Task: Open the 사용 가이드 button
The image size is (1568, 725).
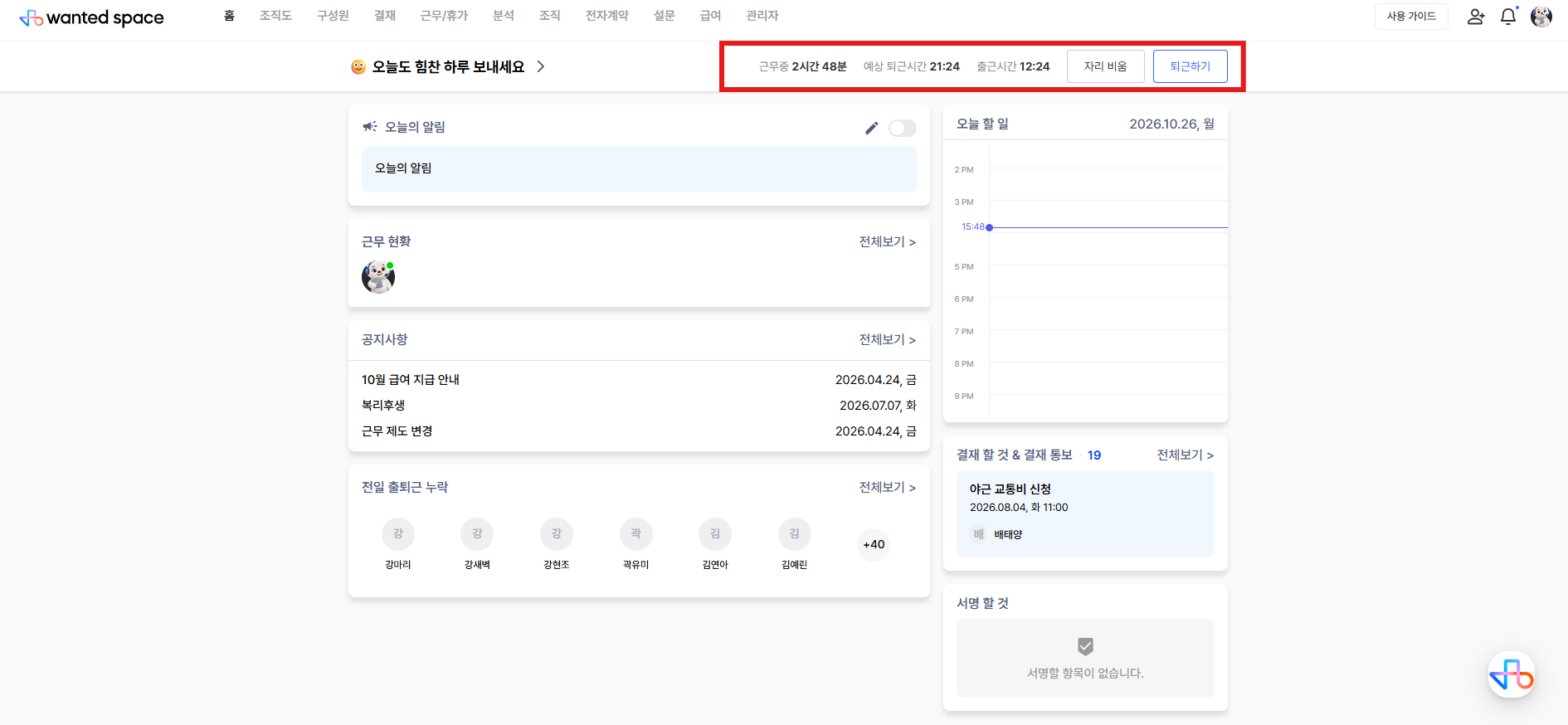Action: pyautogui.click(x=1411, y=17)
